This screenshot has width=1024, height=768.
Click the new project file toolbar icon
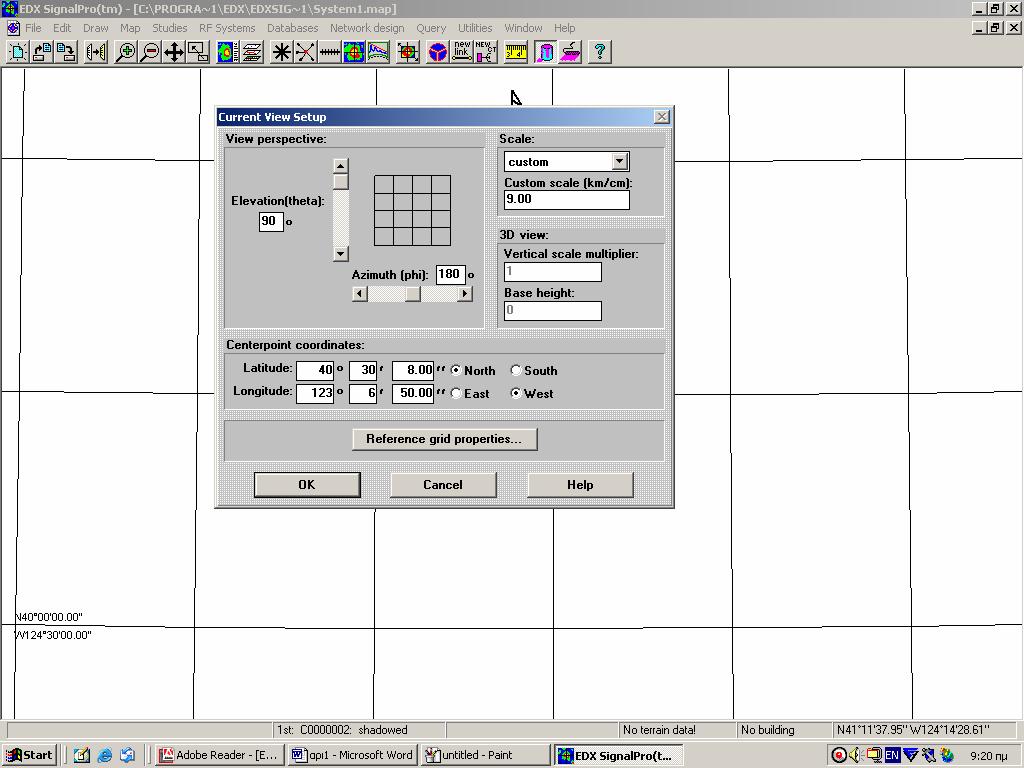pyautogui.click(x=18, y=52)
